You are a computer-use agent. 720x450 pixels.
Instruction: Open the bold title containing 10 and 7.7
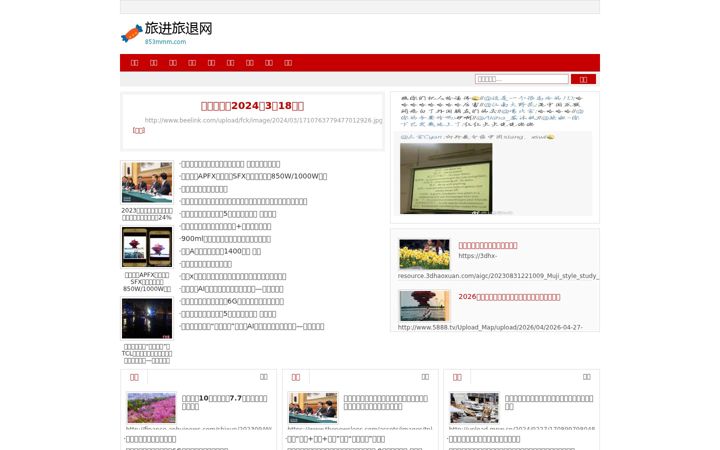225,402
